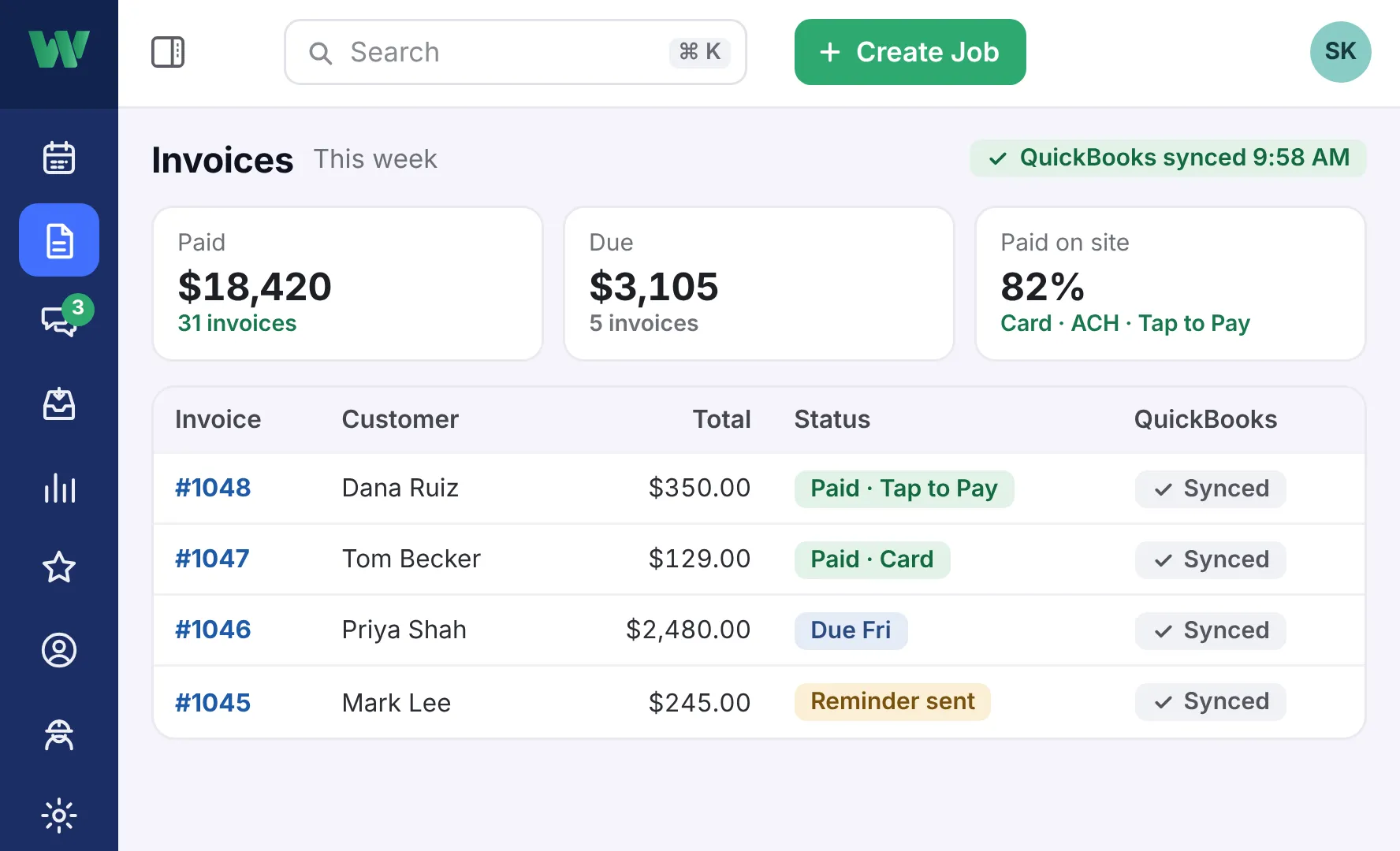The width and height of the screenshot is (1400, 851).
Task: Click the Status column header
Action: [832, 419]
